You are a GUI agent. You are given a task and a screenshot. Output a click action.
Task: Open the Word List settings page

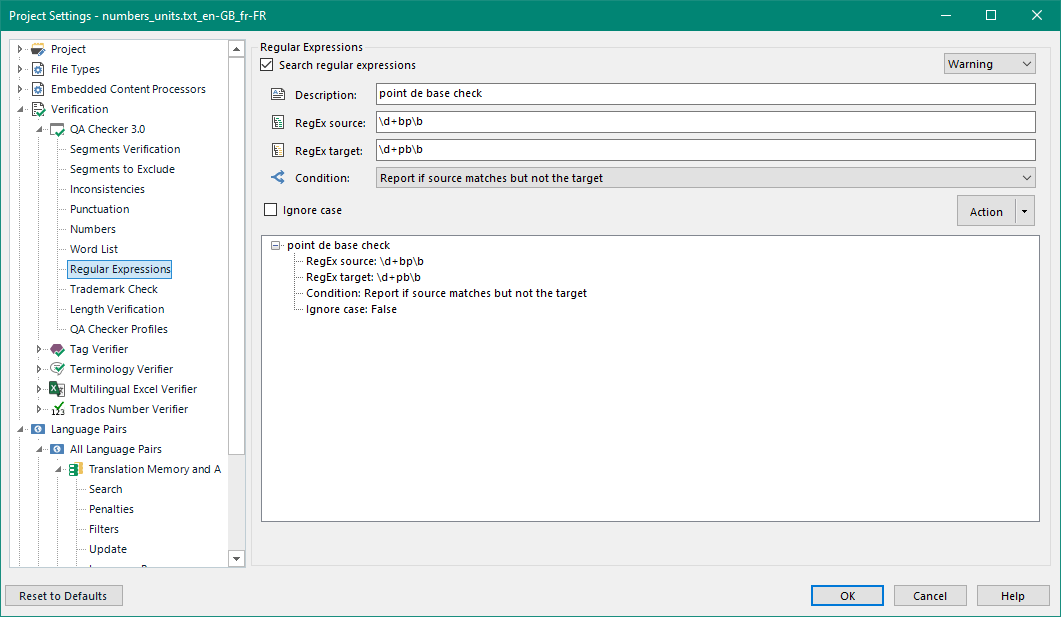click(94, 249)
